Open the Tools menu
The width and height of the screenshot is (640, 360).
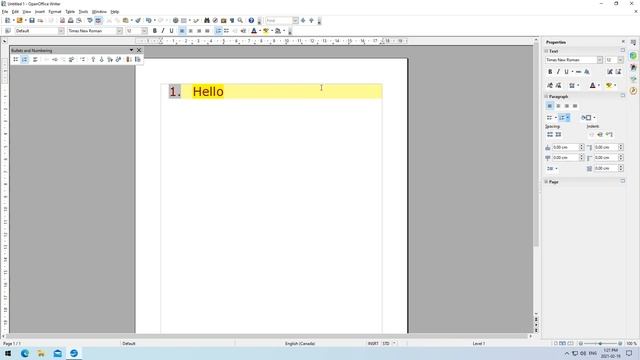tap(83, 12)
